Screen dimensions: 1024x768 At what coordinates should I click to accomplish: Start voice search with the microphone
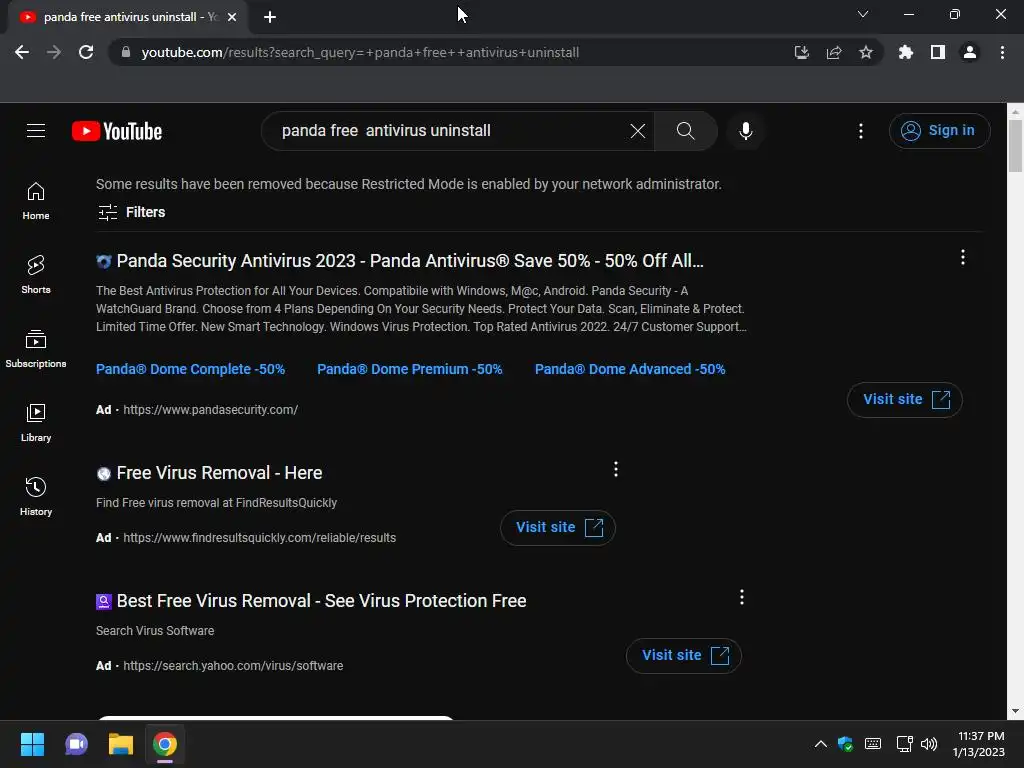[x=746, y=131]
